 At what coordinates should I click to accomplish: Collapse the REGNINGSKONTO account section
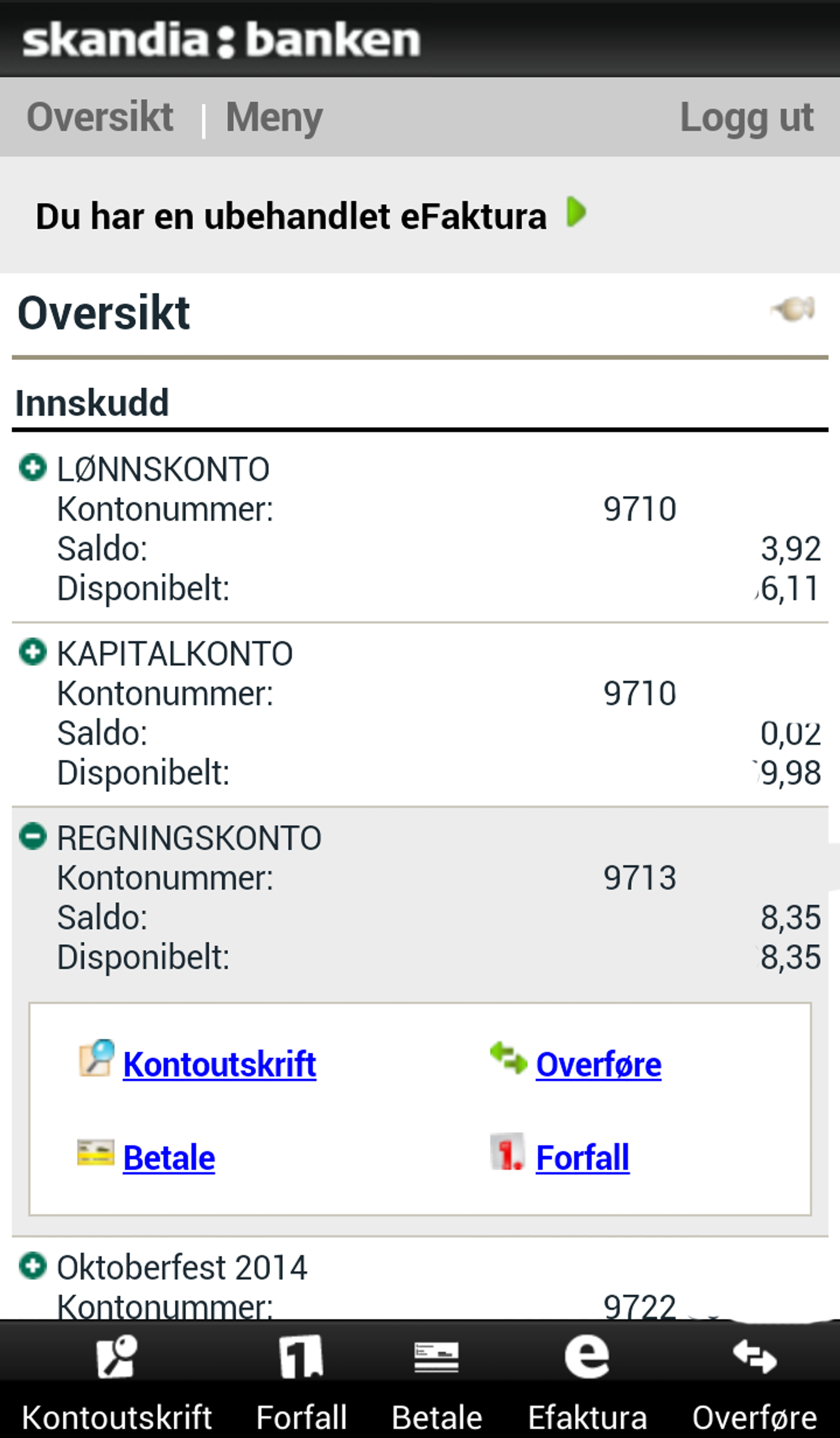click(32, 837)
